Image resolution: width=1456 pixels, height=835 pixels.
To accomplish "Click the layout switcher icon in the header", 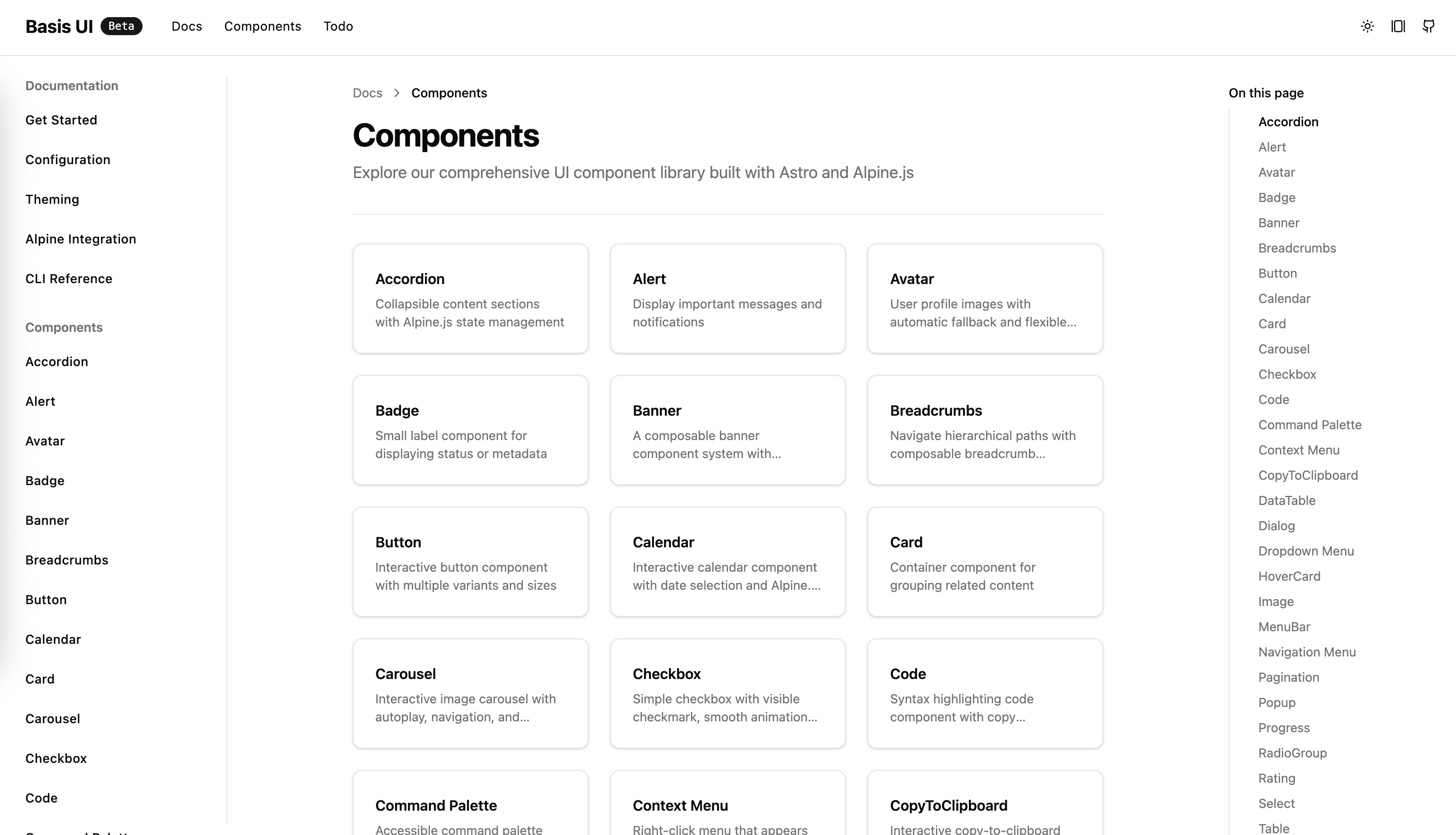I will tap(1398, 27).
